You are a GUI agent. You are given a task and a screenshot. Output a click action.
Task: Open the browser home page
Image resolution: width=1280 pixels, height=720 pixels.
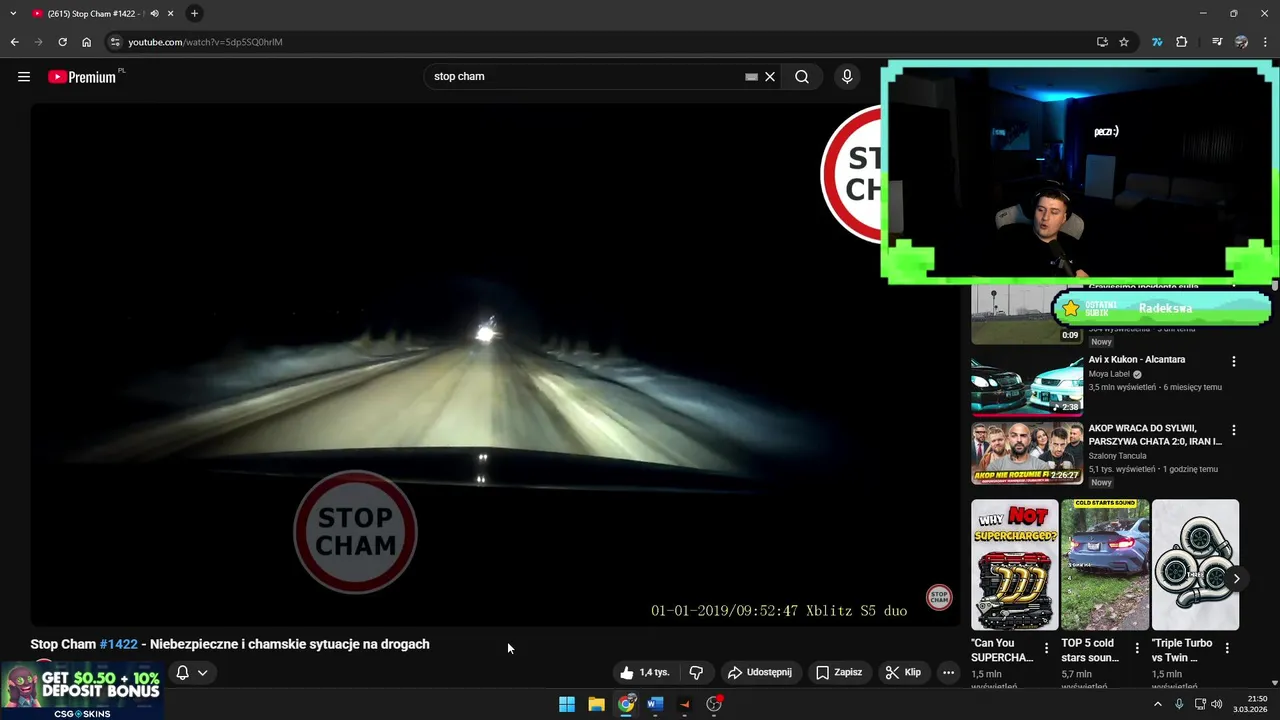(x=87, y=42)
